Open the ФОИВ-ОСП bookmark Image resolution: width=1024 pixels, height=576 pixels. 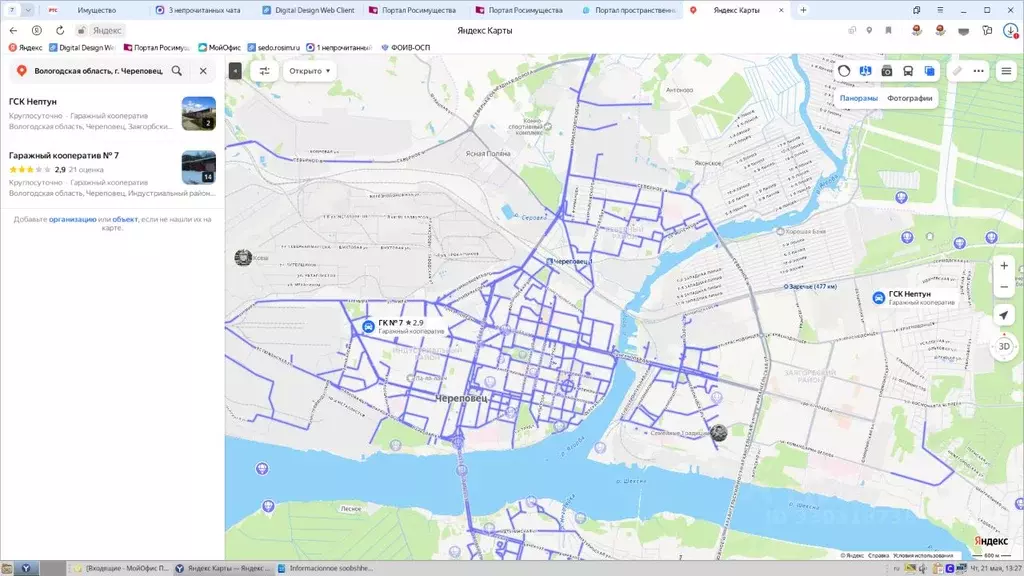[x=406, y=48]
